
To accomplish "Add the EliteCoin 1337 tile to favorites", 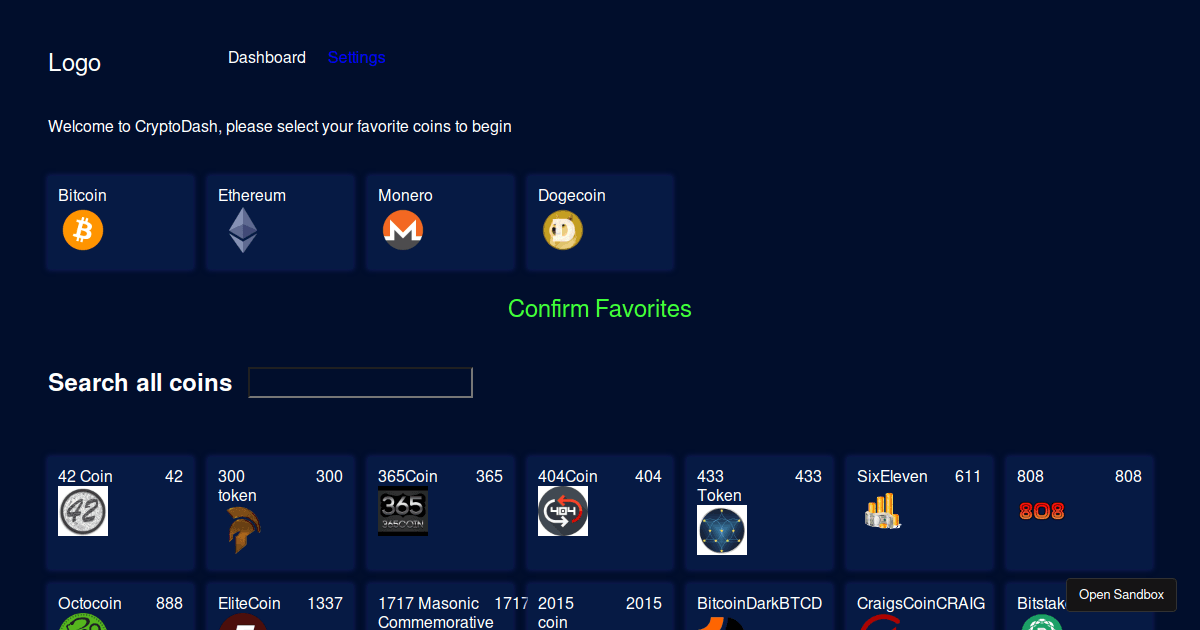I will 280,606.
